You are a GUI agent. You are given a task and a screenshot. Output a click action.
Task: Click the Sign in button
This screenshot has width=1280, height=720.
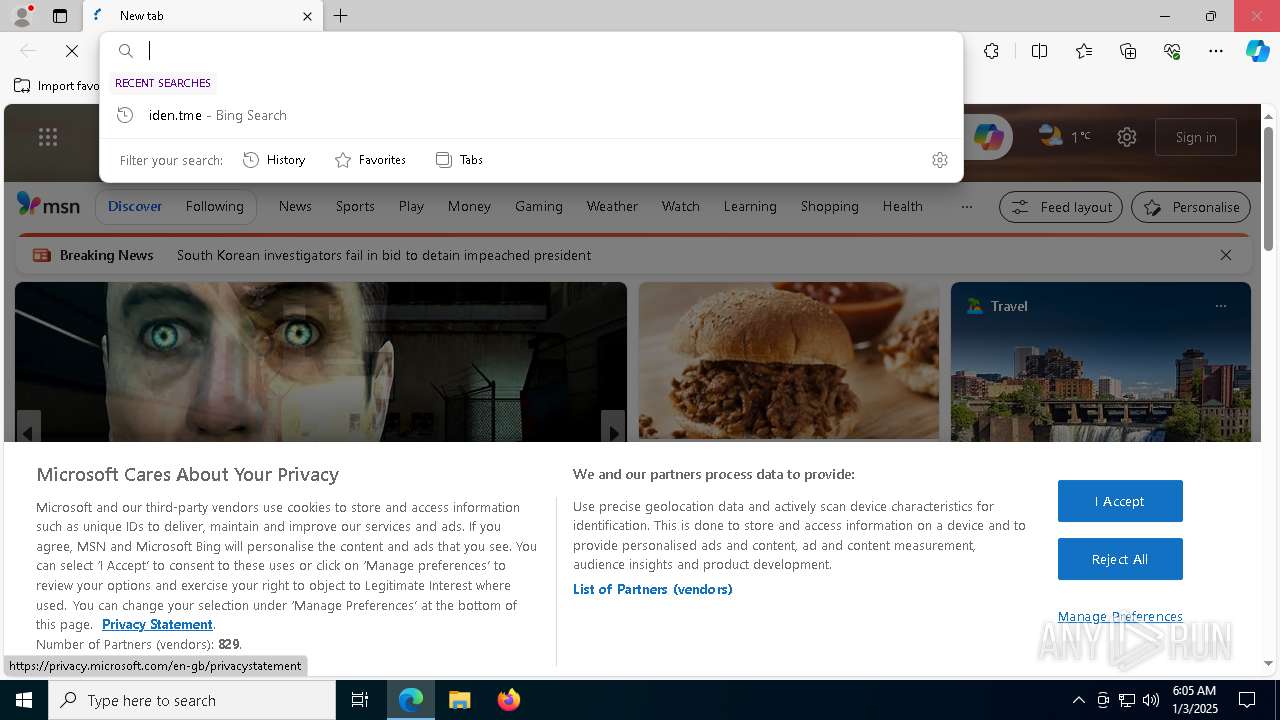[x=1196, y=137]
